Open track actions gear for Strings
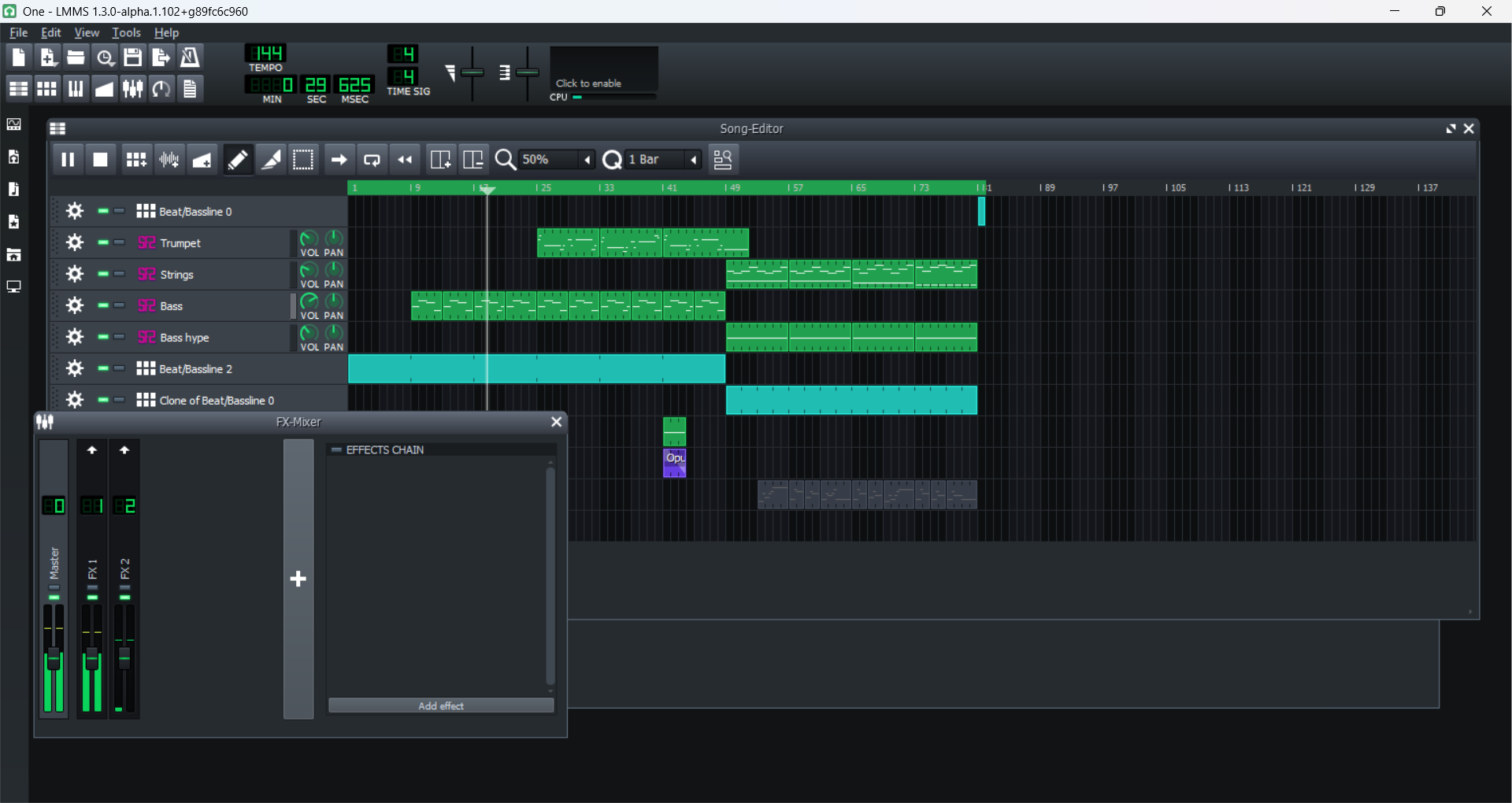This screenshot has height=803, width=1512. coord(75,274)
